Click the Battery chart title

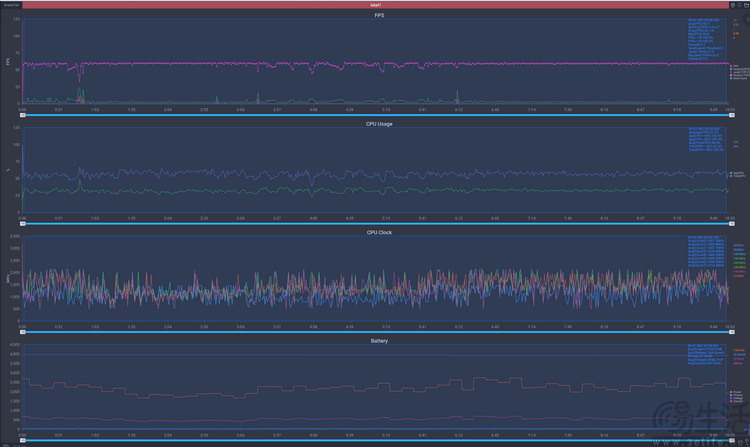pos(379,341)
